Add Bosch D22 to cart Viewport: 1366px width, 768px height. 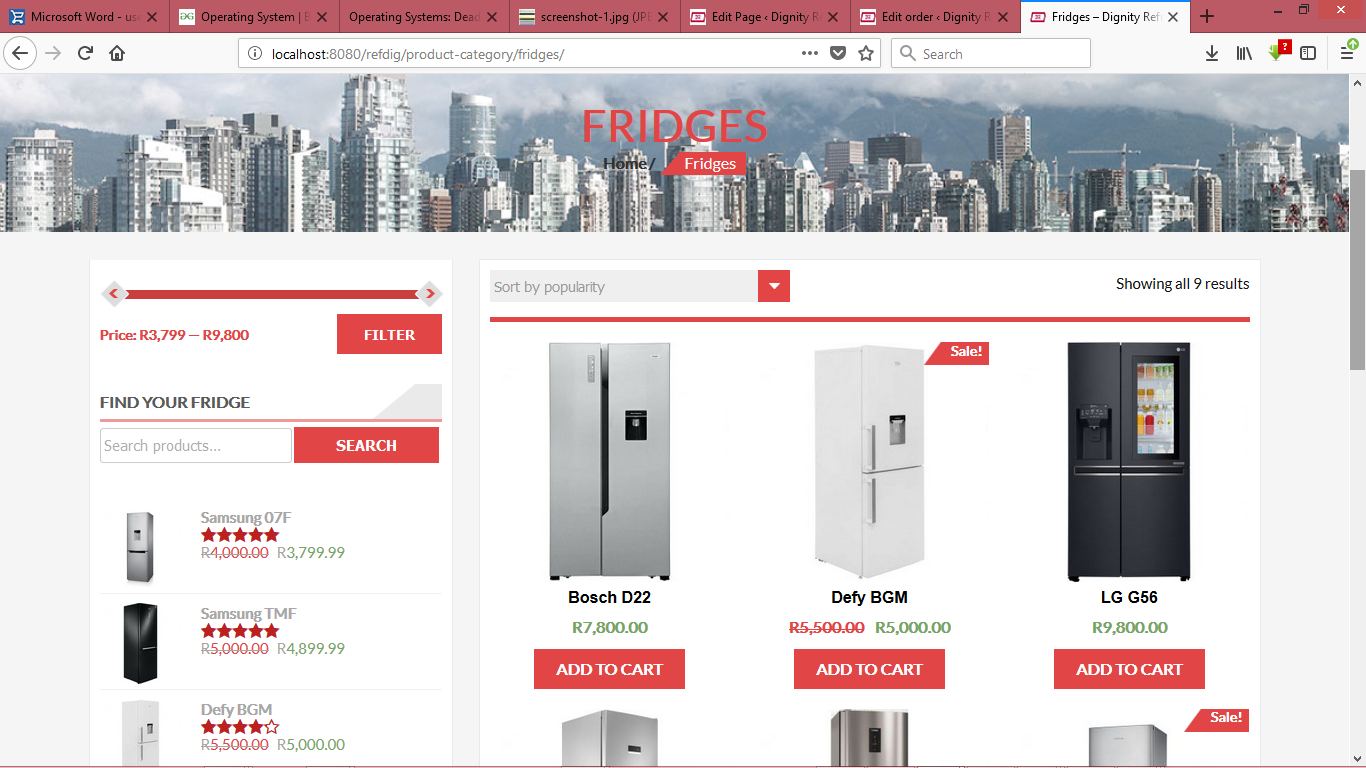click(x=609, y=669)
